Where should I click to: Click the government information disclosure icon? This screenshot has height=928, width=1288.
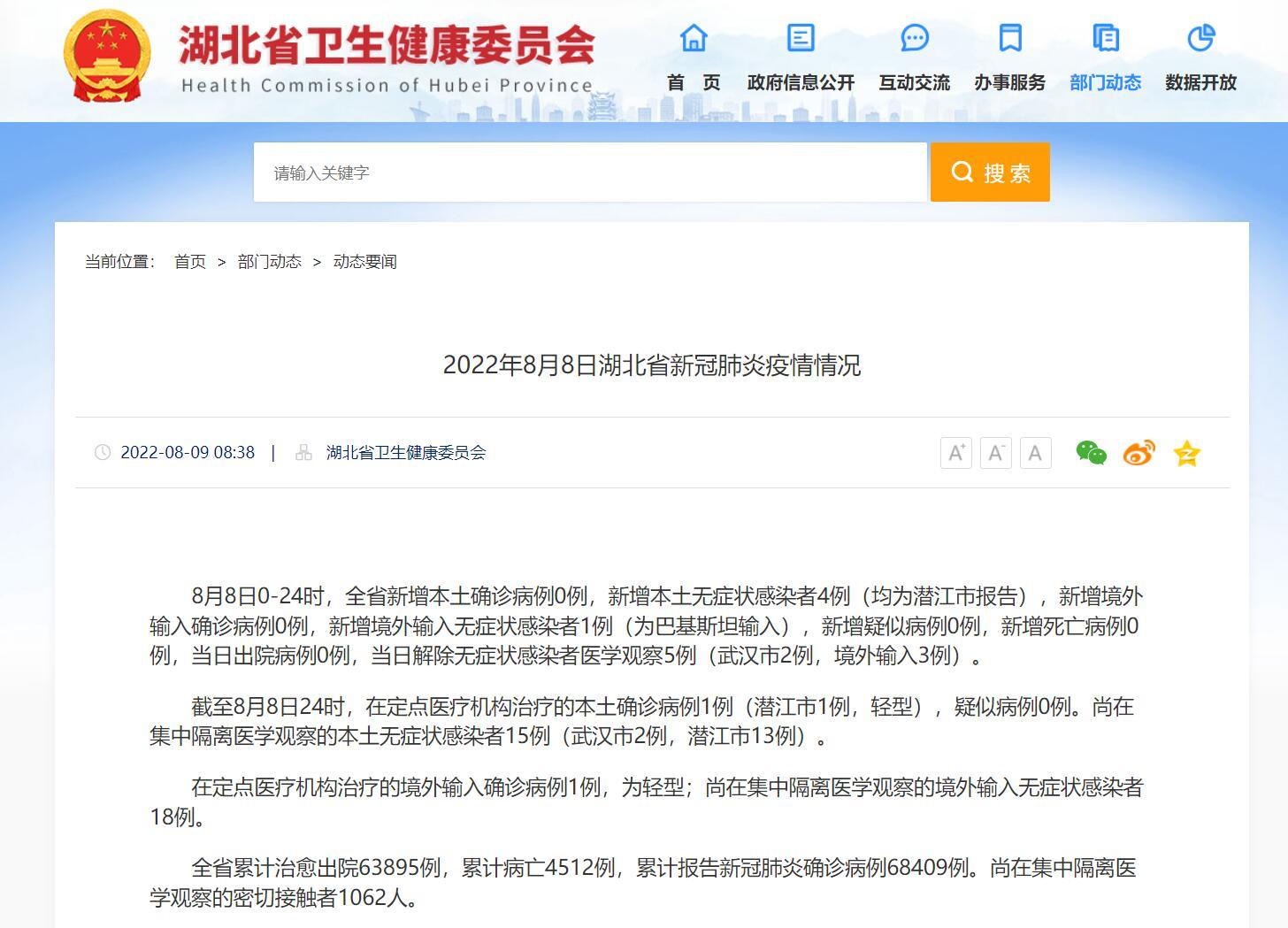(x=801, y=38)
